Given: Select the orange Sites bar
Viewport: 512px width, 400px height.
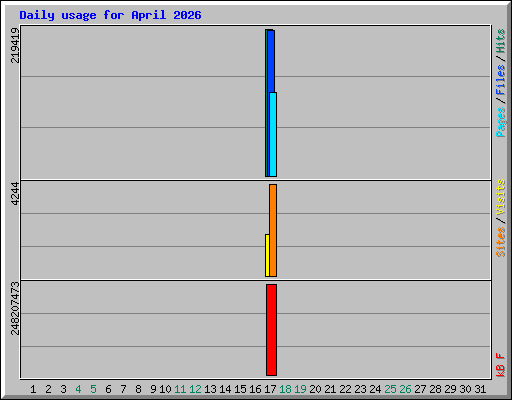Looking at the screenshot, I should [x=273, y=230].
